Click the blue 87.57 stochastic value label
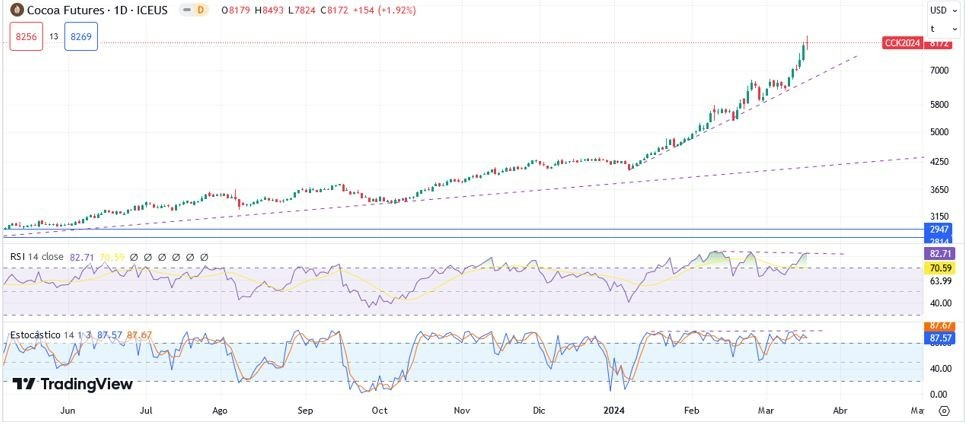The image size is (965, 424). point(937,338)
